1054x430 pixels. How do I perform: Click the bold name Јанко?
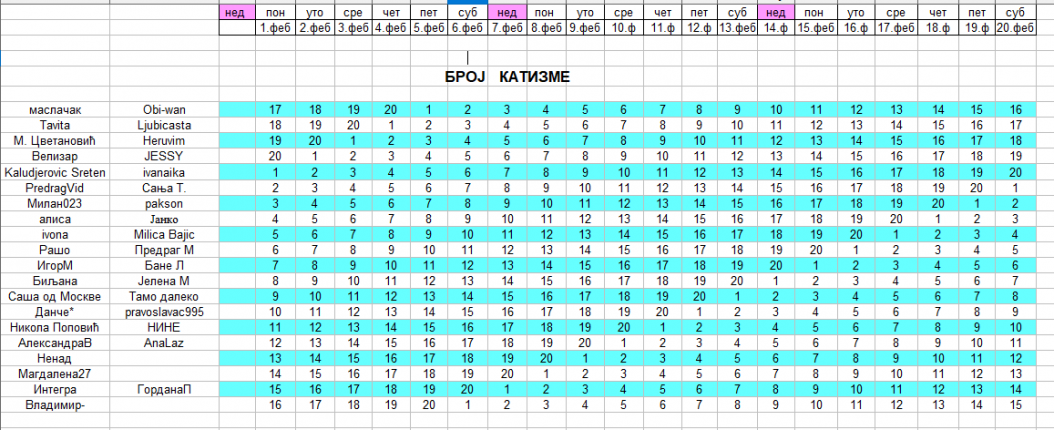coord(164,218)
